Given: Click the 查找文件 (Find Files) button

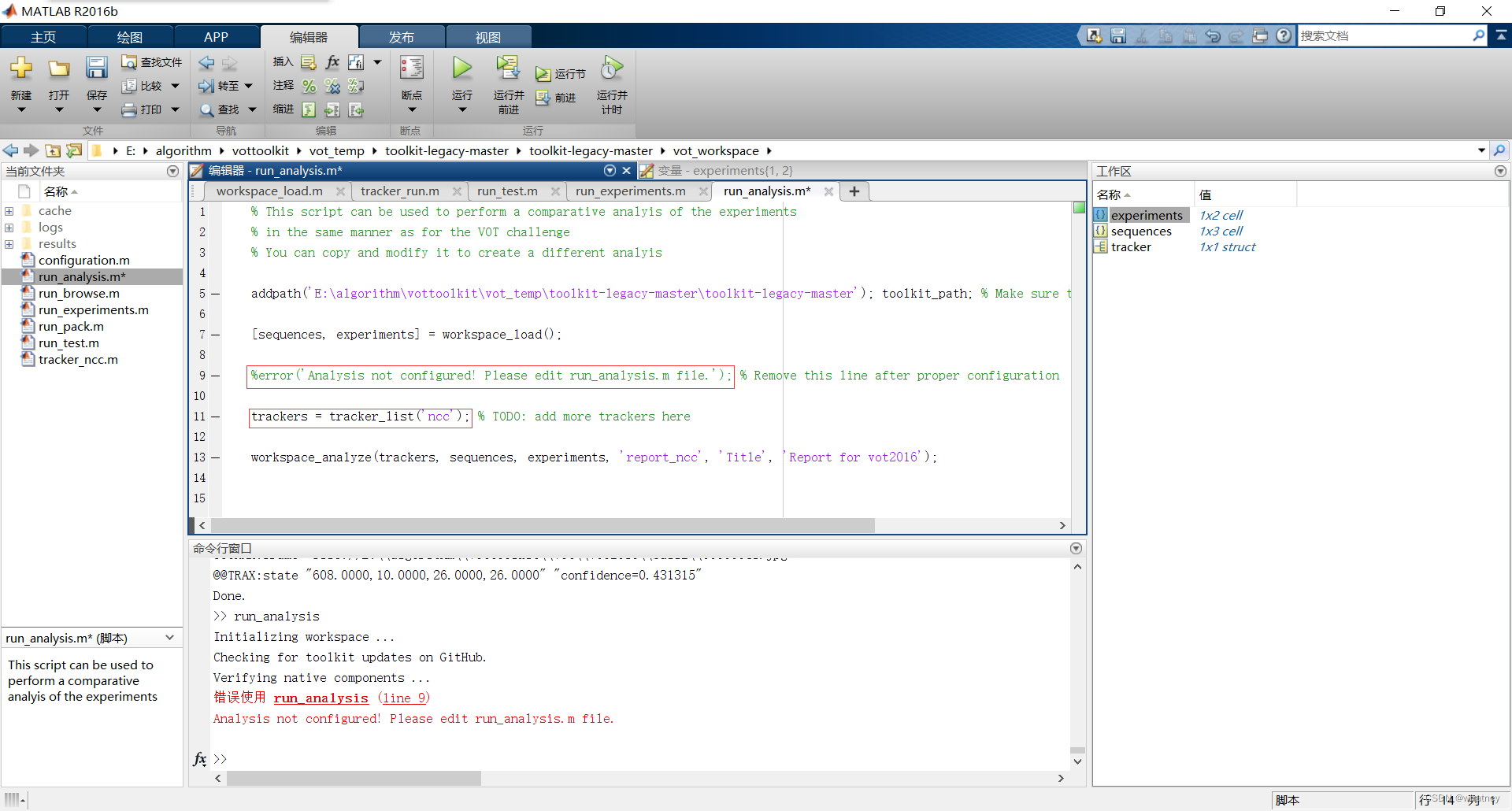Looking at the screenshot, I should [152, 62].
